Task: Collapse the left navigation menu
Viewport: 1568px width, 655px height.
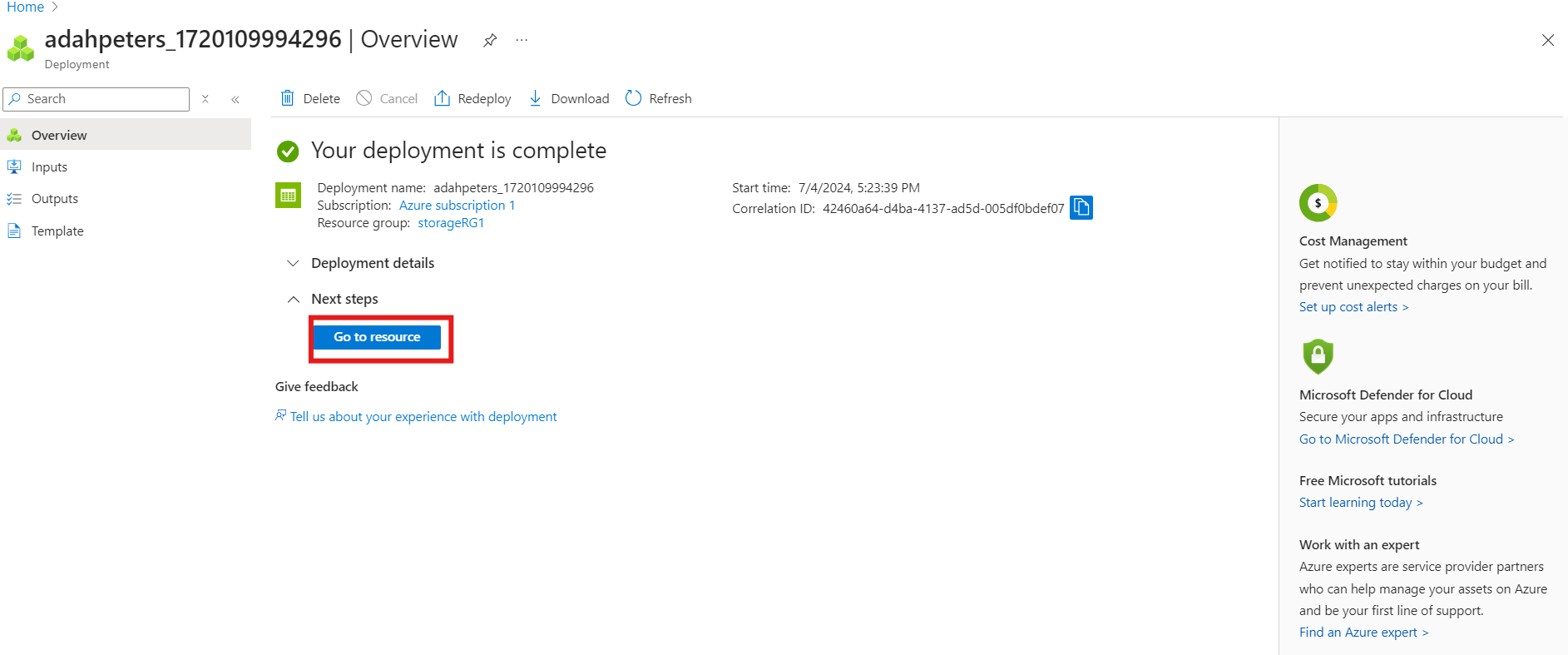Action: (235, 99)
